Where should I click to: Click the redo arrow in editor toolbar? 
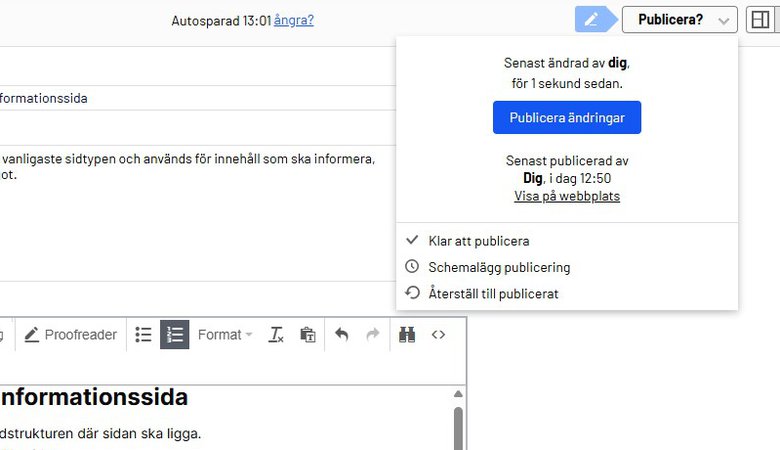pyautogui.click(x=373, y=335)
